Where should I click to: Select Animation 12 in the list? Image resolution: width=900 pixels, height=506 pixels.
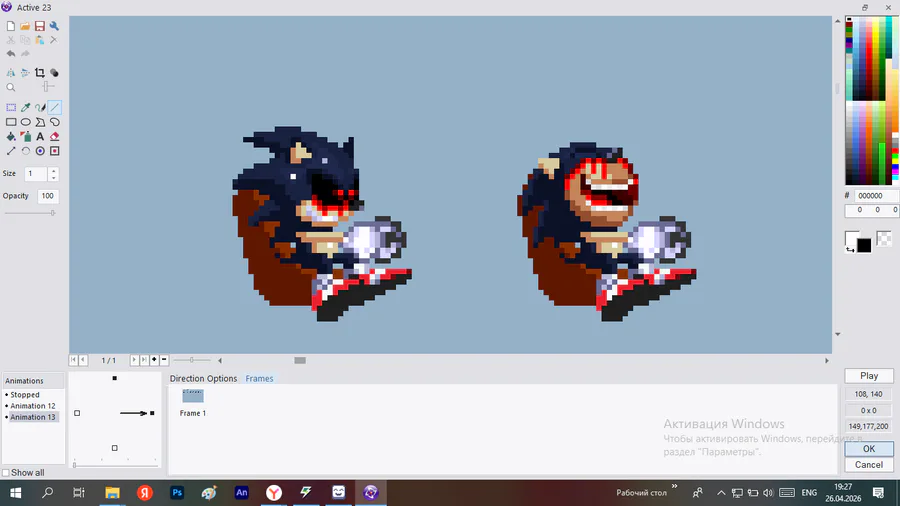pyautogui.click(x=33, y=406)
